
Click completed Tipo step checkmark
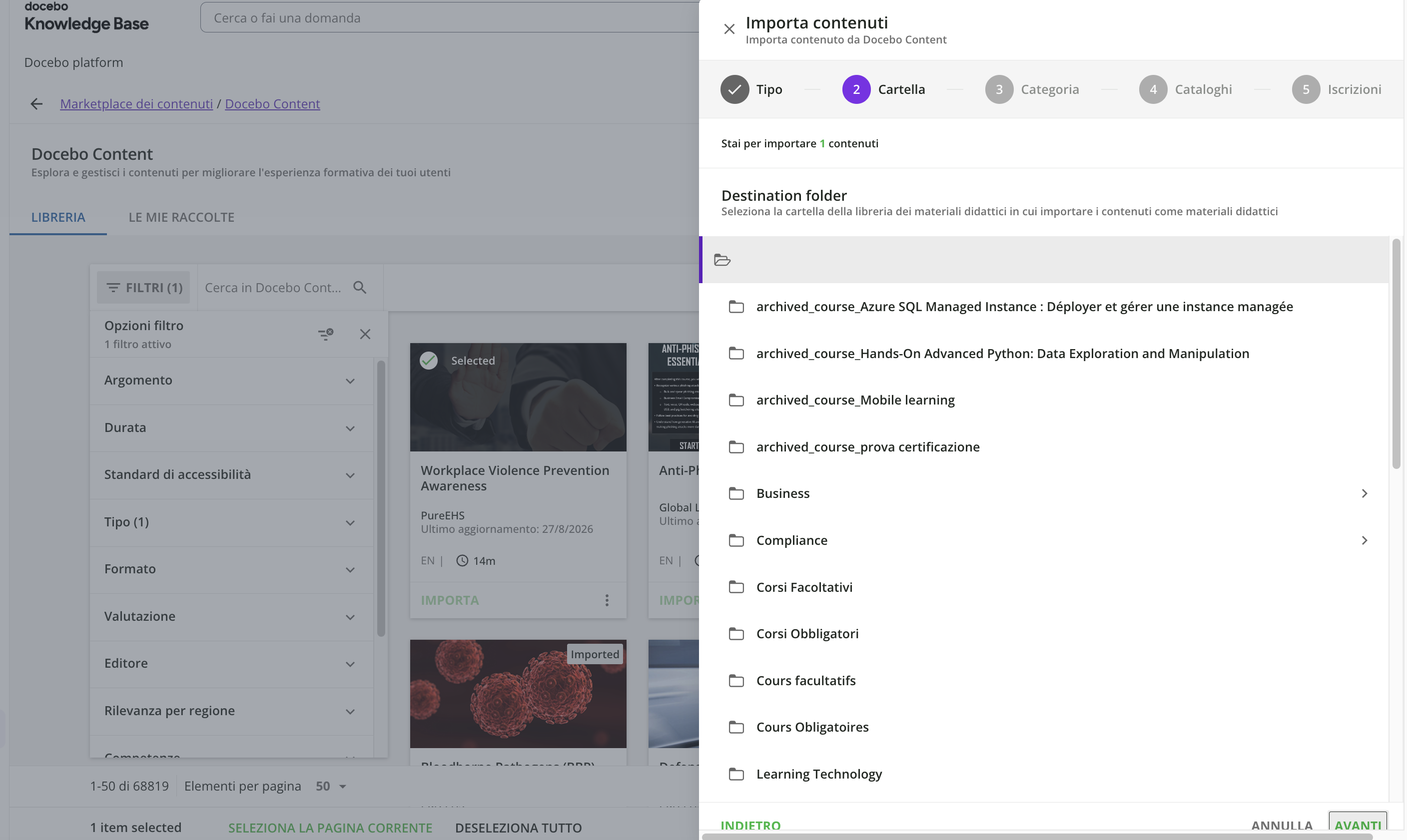click(x=734, y=89)
